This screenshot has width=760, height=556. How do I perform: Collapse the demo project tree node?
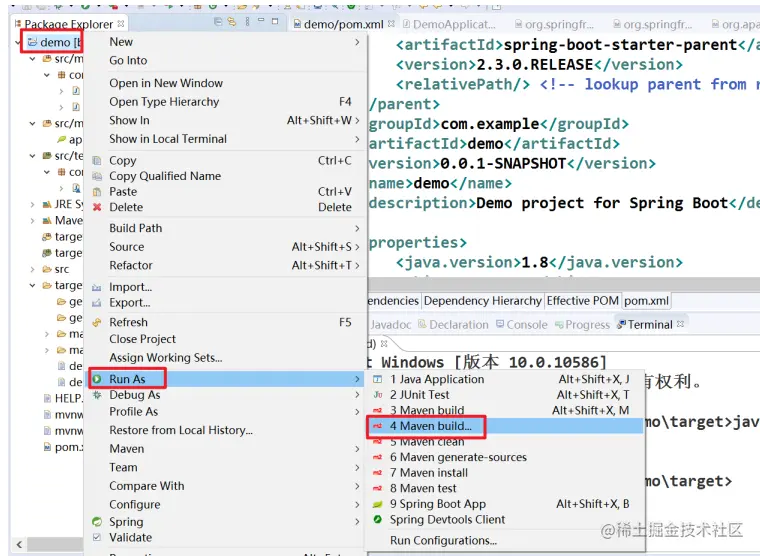18,43
